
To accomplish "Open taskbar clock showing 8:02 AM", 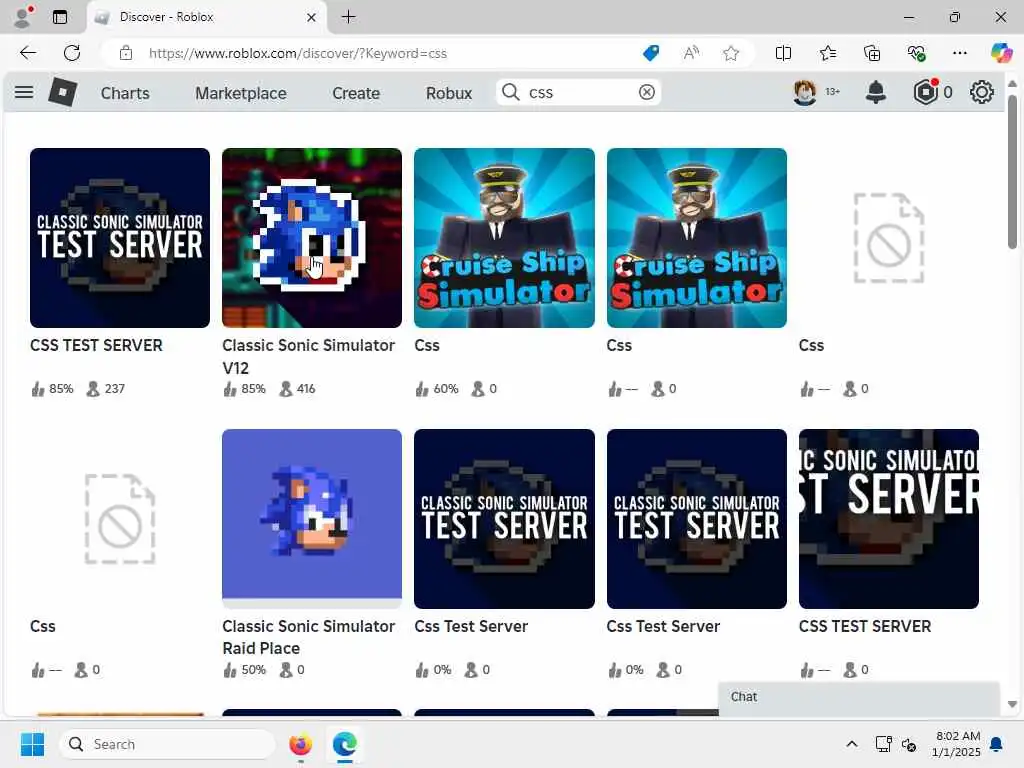I will point(956,744).
